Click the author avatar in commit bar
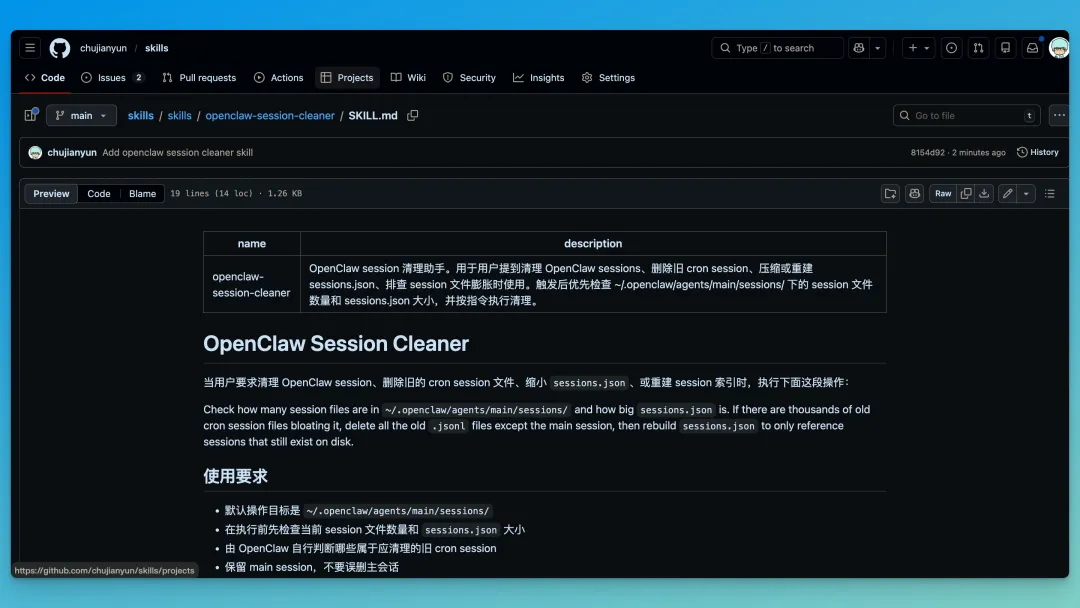 point(35,153)
